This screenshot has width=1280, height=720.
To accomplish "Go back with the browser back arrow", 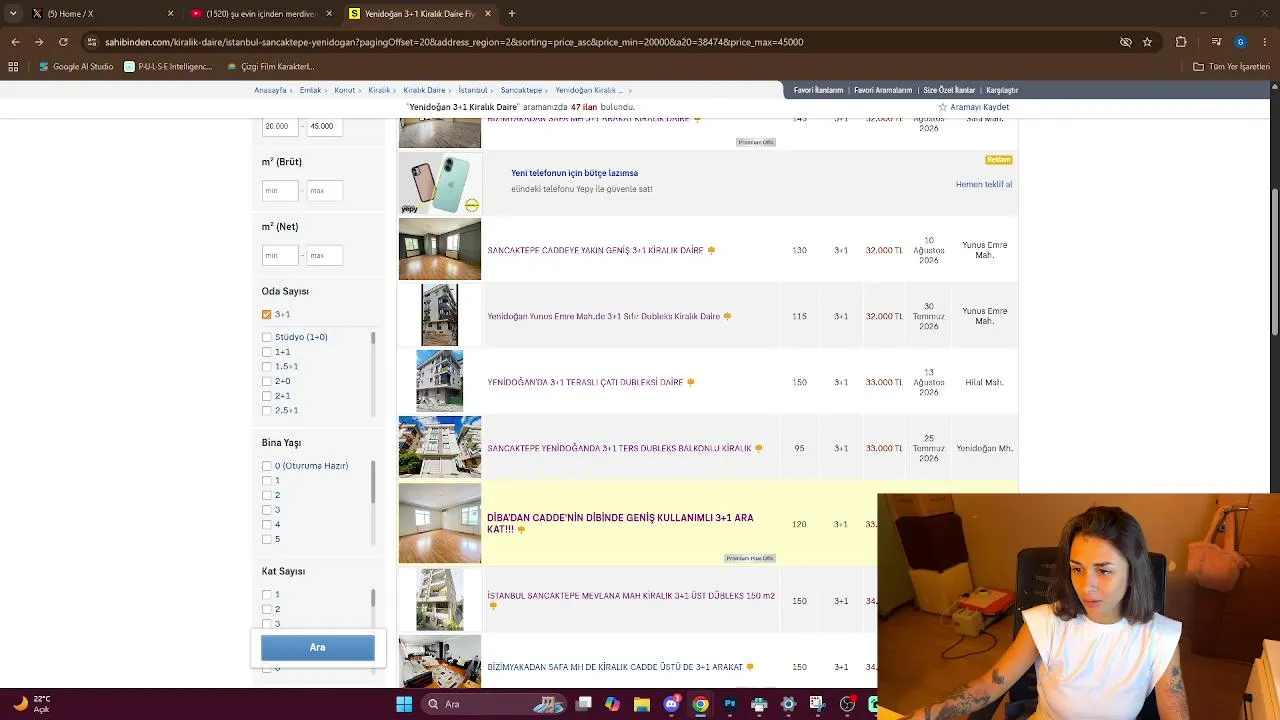I will [x=15, y=42].
